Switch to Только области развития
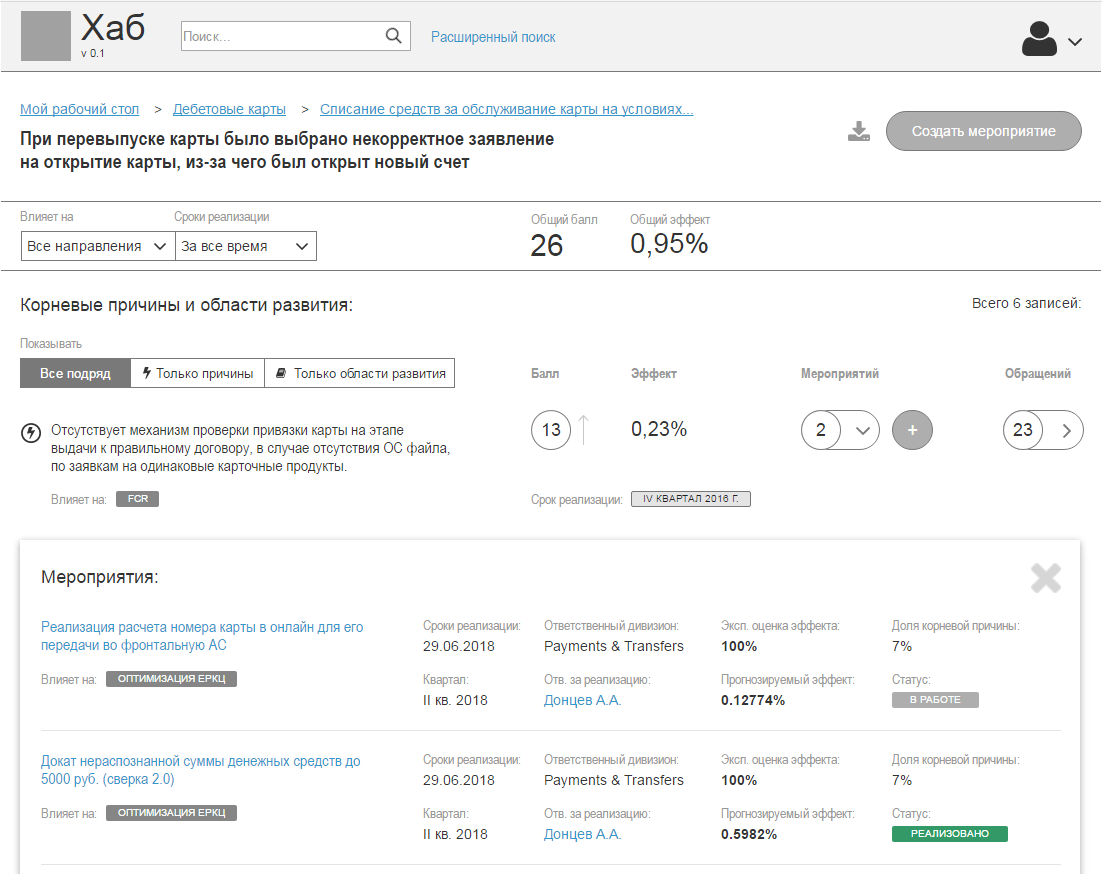This screenshot has height=874, width=1102. pyautogui.click(x=360, y=372)
